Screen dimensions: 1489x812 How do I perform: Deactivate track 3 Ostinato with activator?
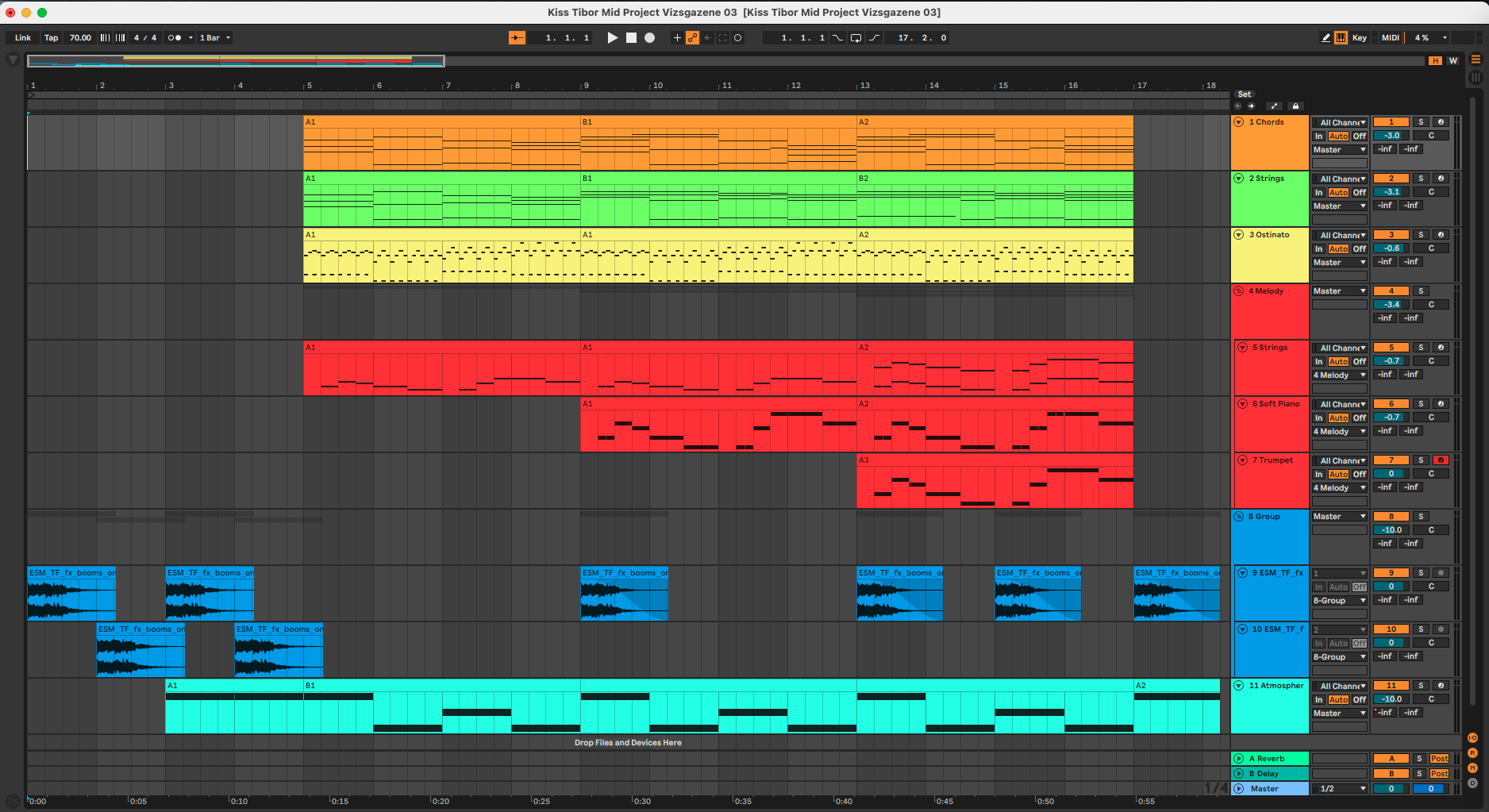[x=1391, y=235]
